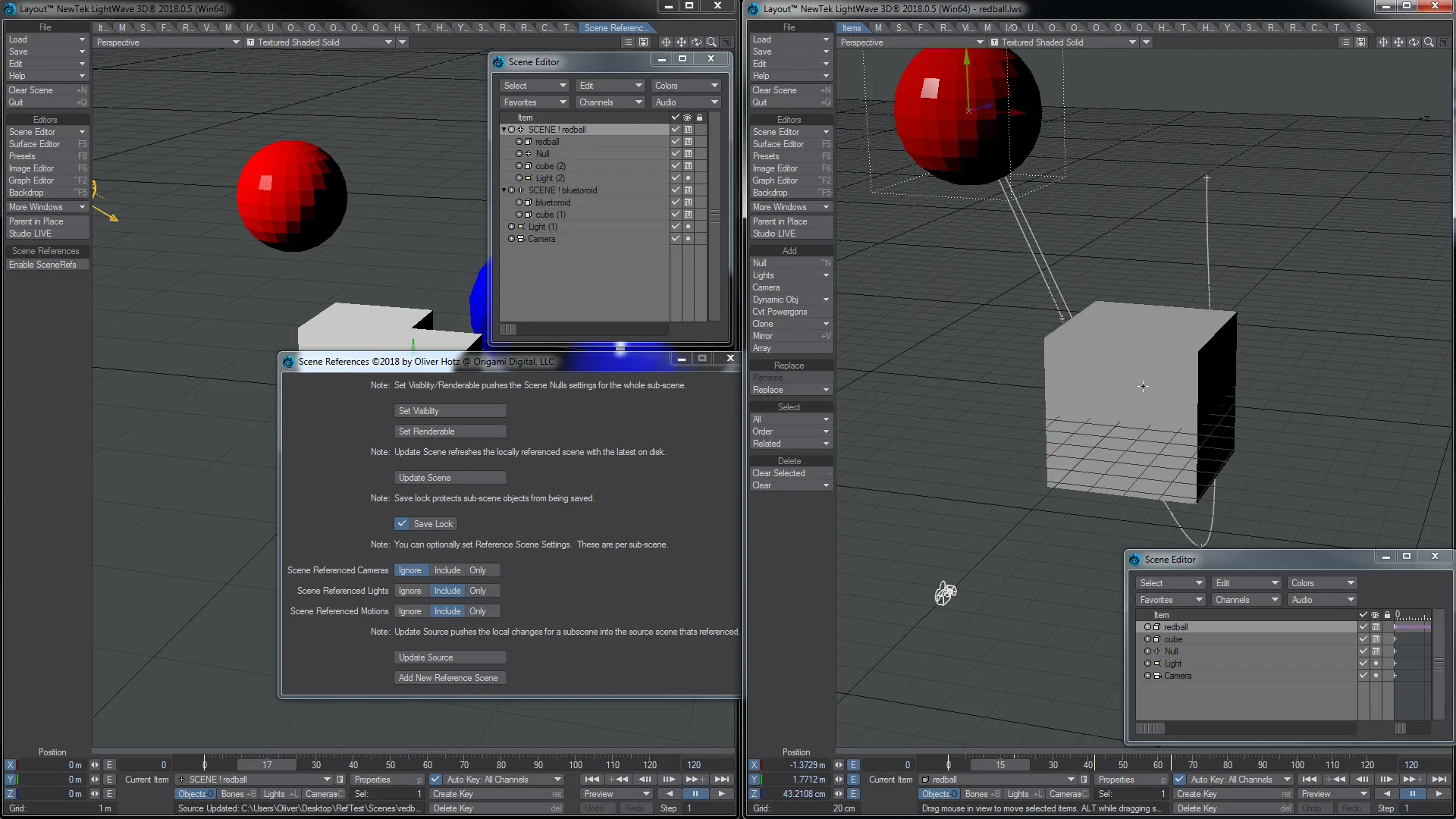1456x819 pixels.
Task: Open the Channels dropdown in upper Scene Editor
Action: pyautogui.click(x=610, y=102)
